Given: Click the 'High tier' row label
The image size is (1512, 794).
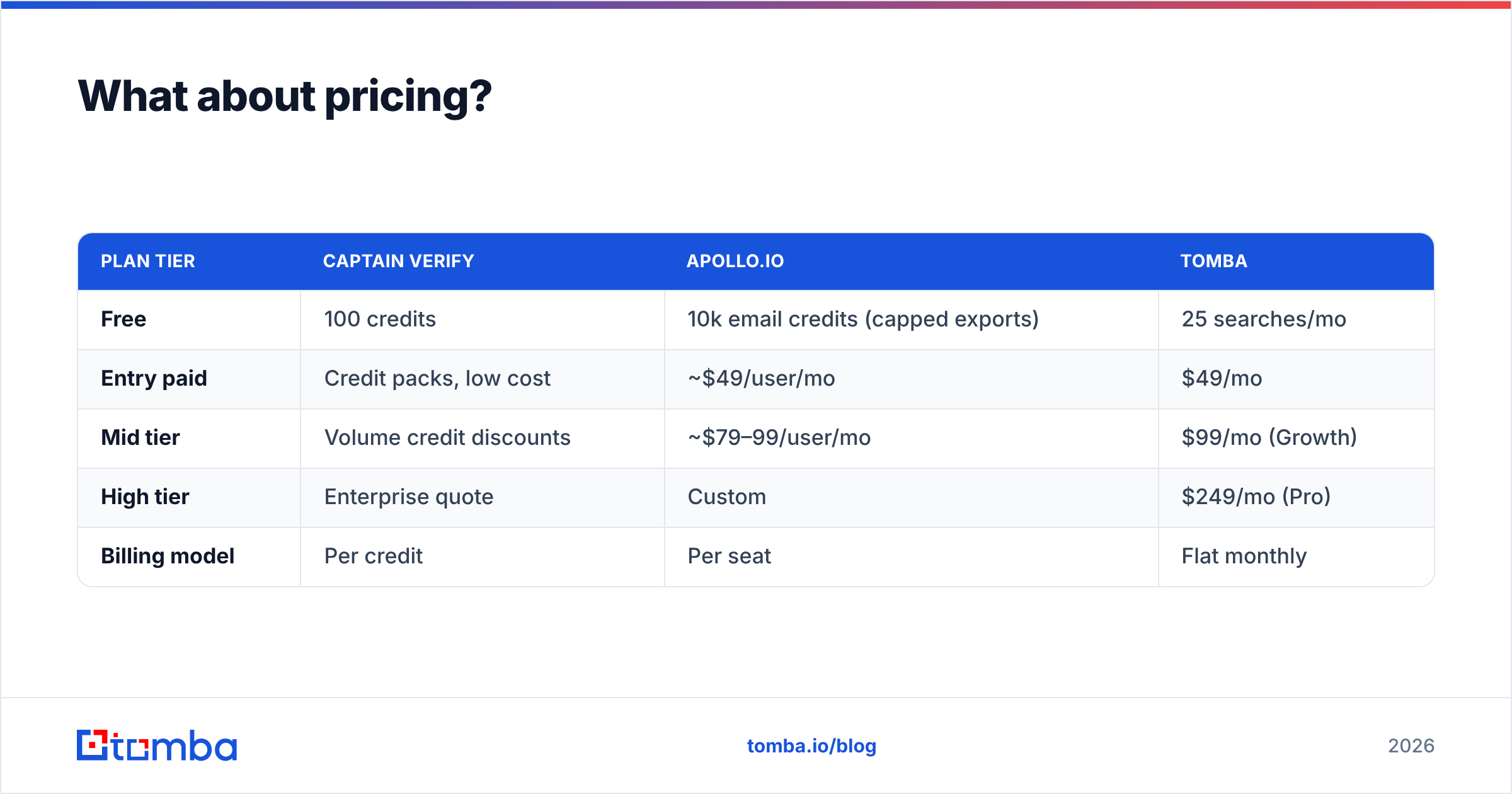Looking at the screenshot, I should click(x=145, y=497).
